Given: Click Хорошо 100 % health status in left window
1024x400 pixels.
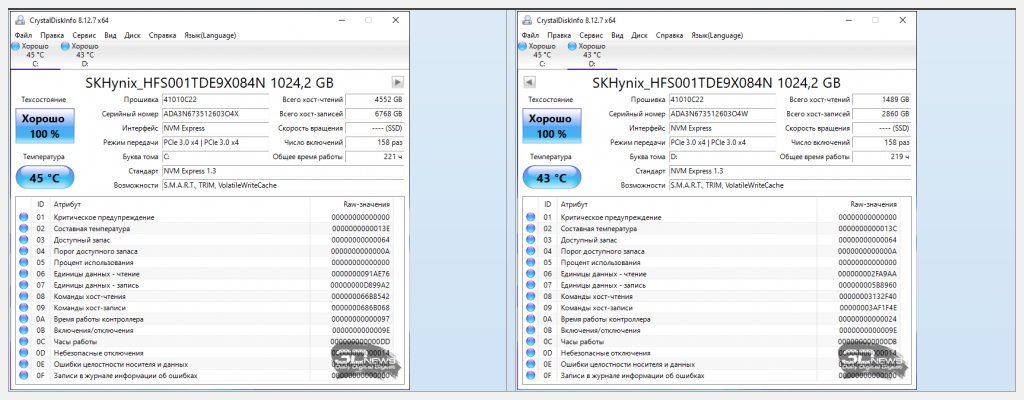Looking at the screenshot, I should [x=44, y=126].
